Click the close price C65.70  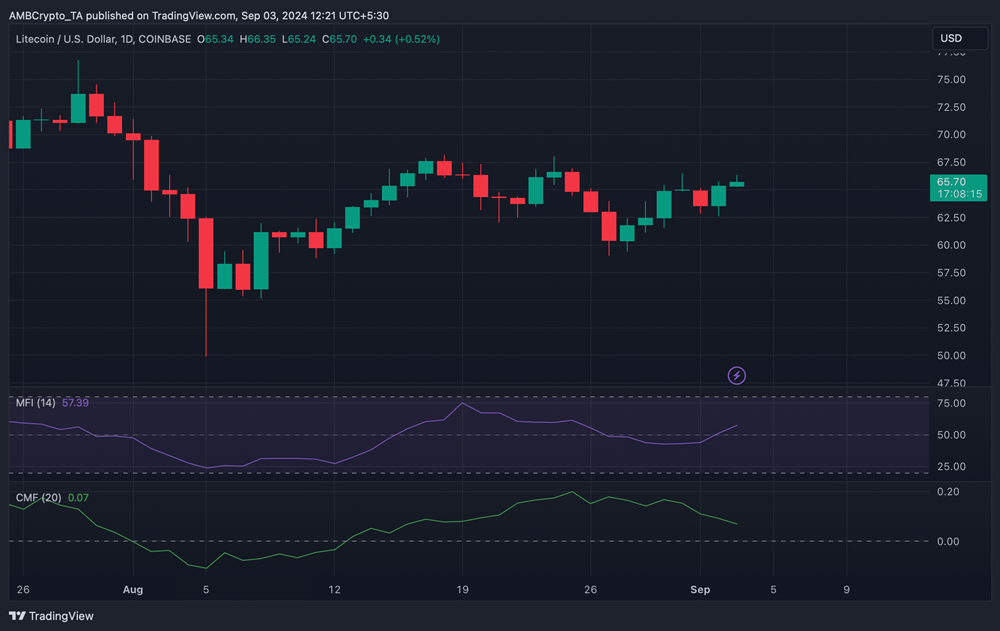pos(339,39)
